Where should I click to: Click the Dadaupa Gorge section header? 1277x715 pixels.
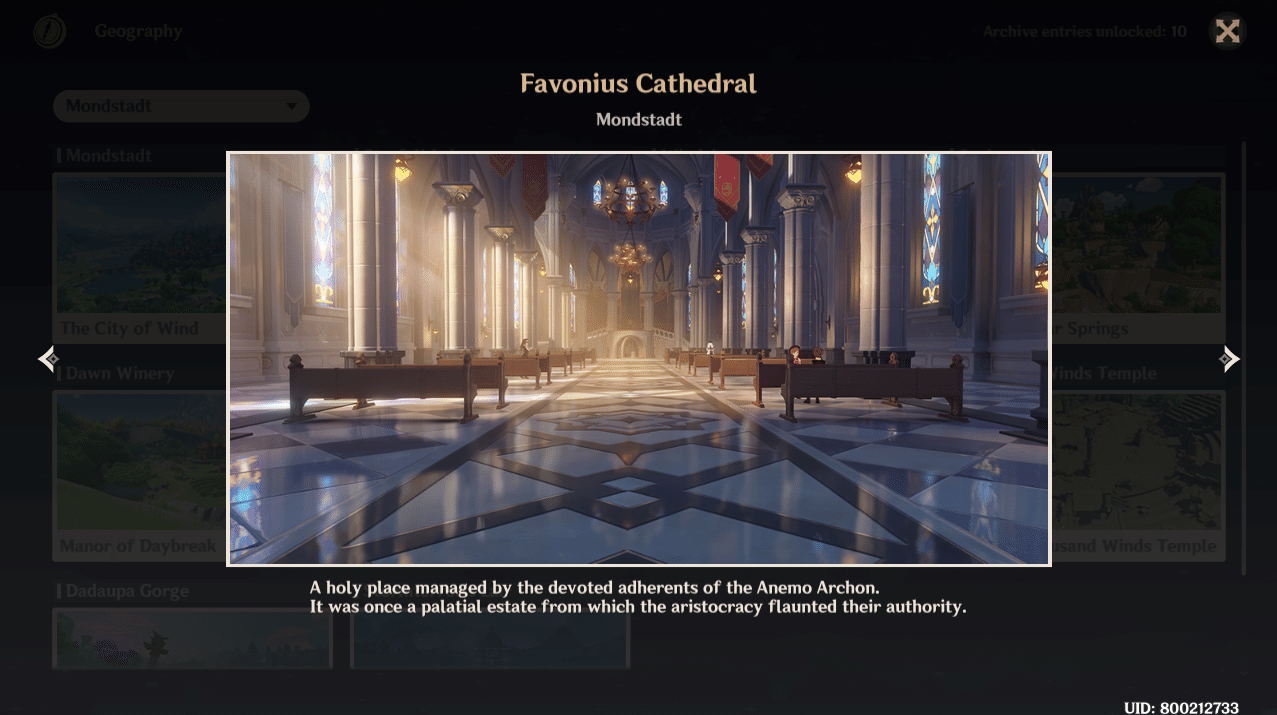[127, 591]
